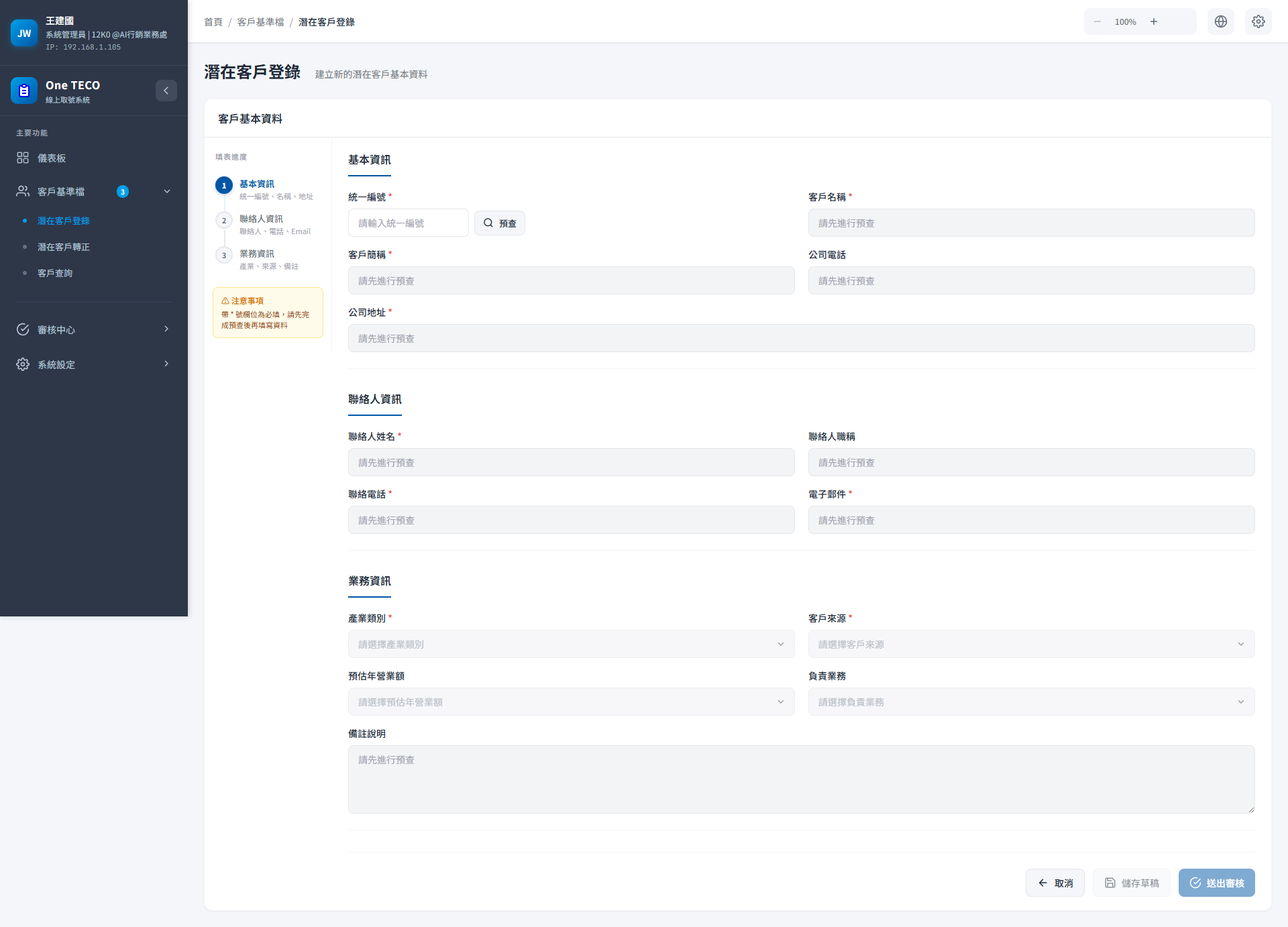The width and height of the screenshot is (1288, 927).
Task: Click the magnifier 預查 search button
Action: pos(499,223)
